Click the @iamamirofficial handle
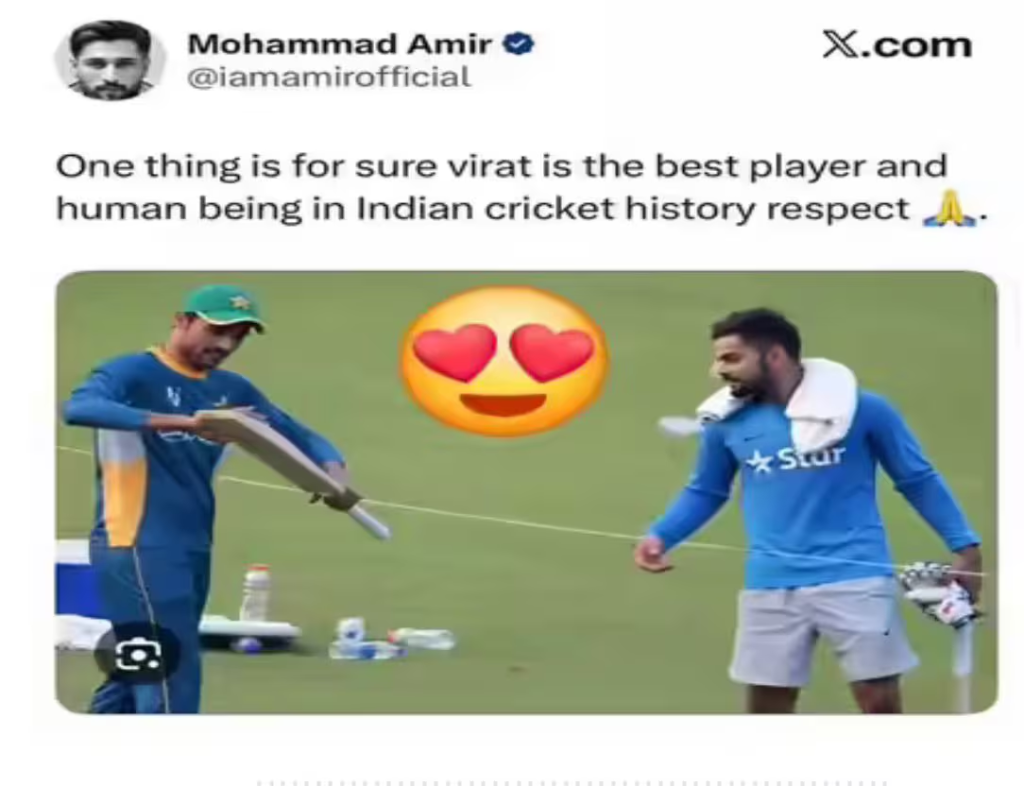The height and width of the screenshot is (786, 1024). pyautogui.click(x=328, y=78)
